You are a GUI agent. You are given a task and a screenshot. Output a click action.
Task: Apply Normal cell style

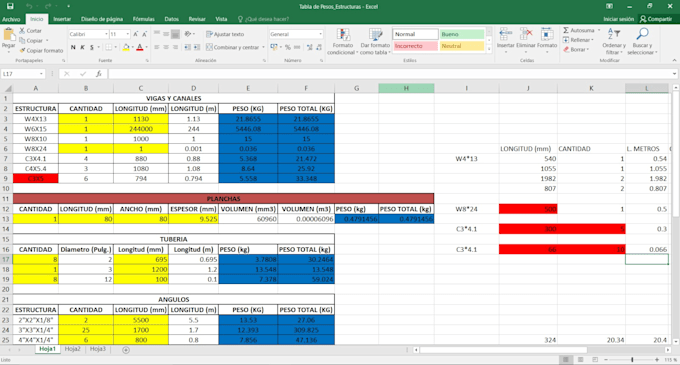pos(415,34)
